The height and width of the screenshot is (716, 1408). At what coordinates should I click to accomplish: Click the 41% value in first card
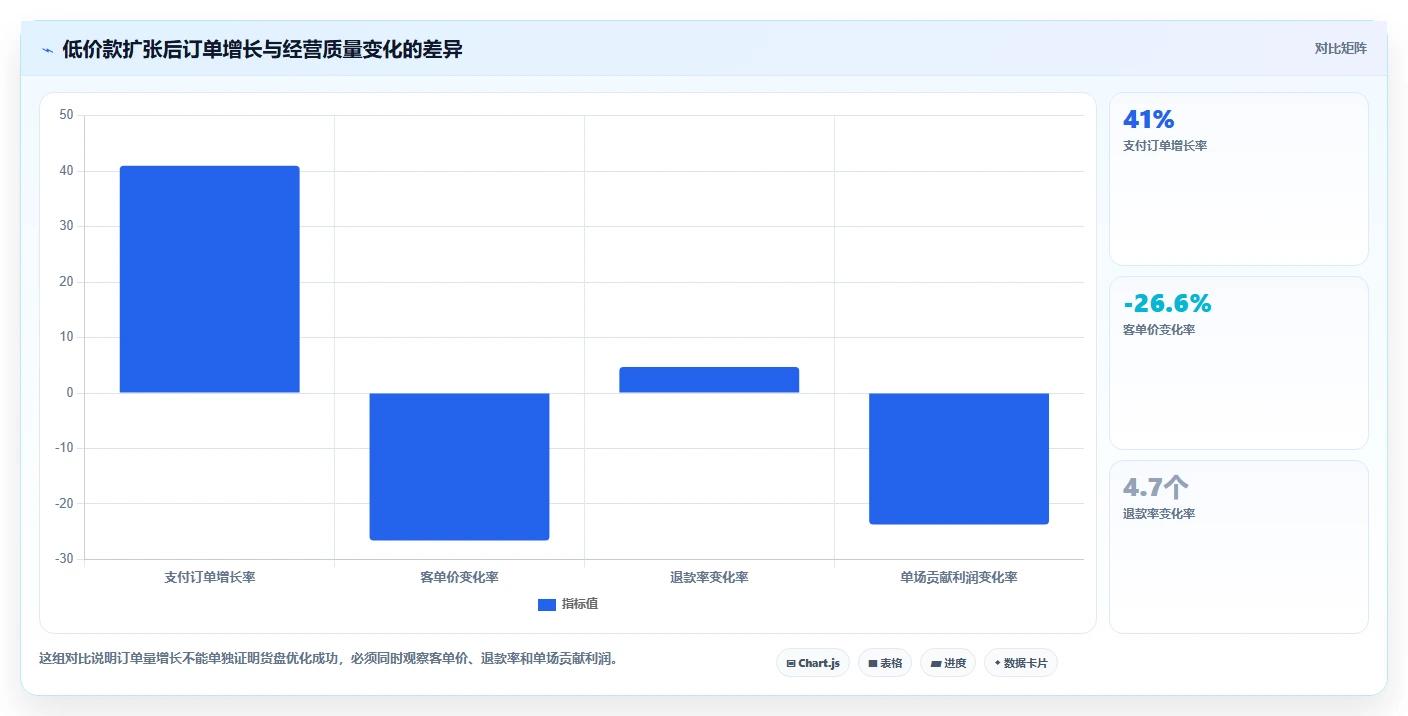click(1149, 120)
